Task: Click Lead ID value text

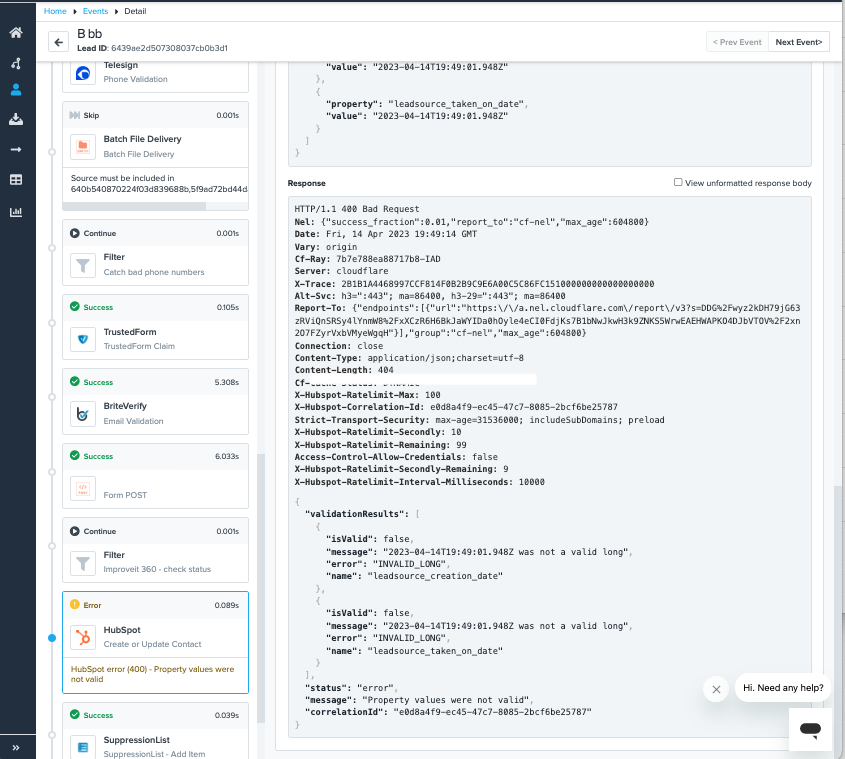Action: coord(169,48)
